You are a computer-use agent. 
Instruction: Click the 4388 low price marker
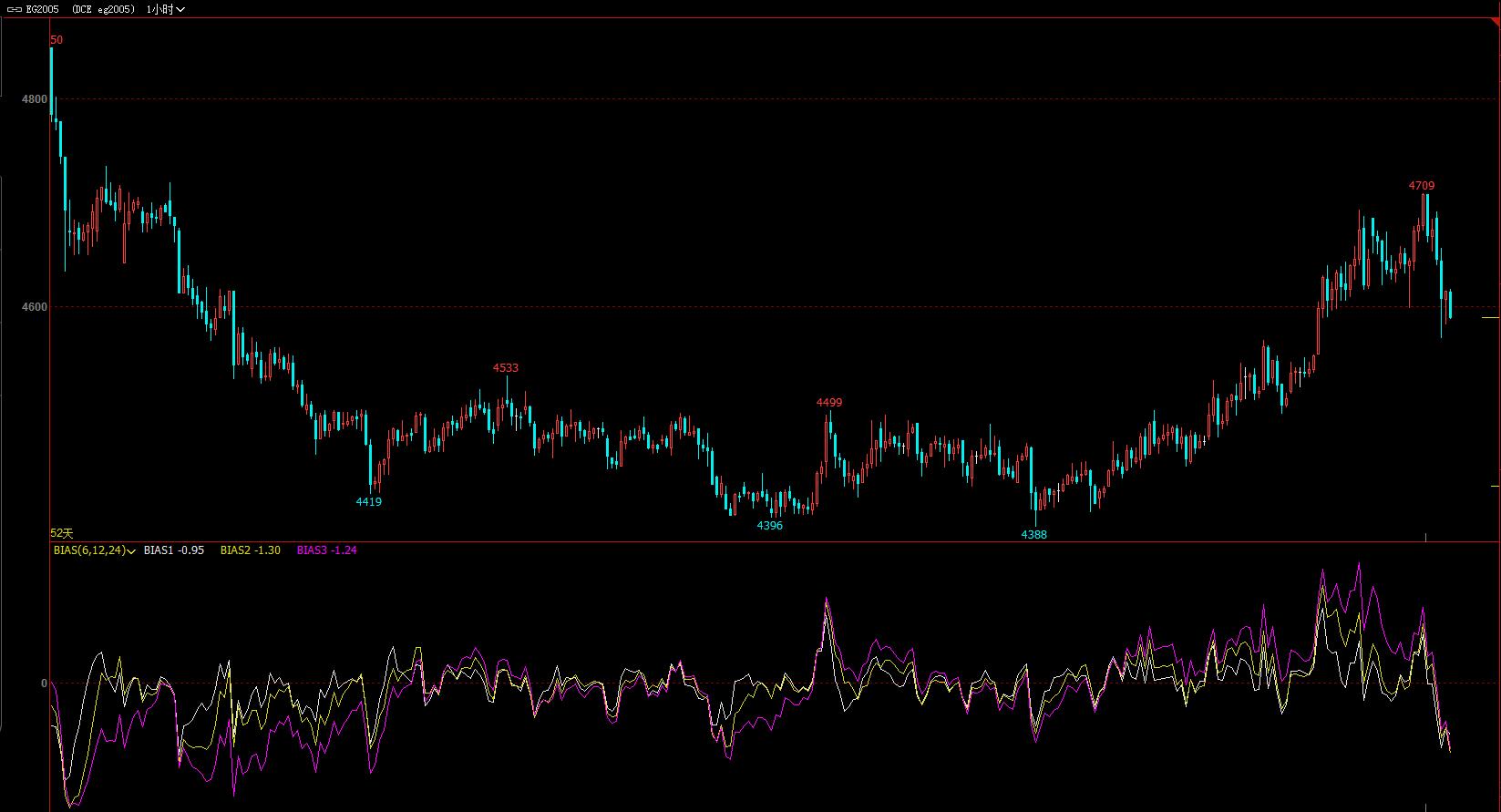[x=1033, y=535]
